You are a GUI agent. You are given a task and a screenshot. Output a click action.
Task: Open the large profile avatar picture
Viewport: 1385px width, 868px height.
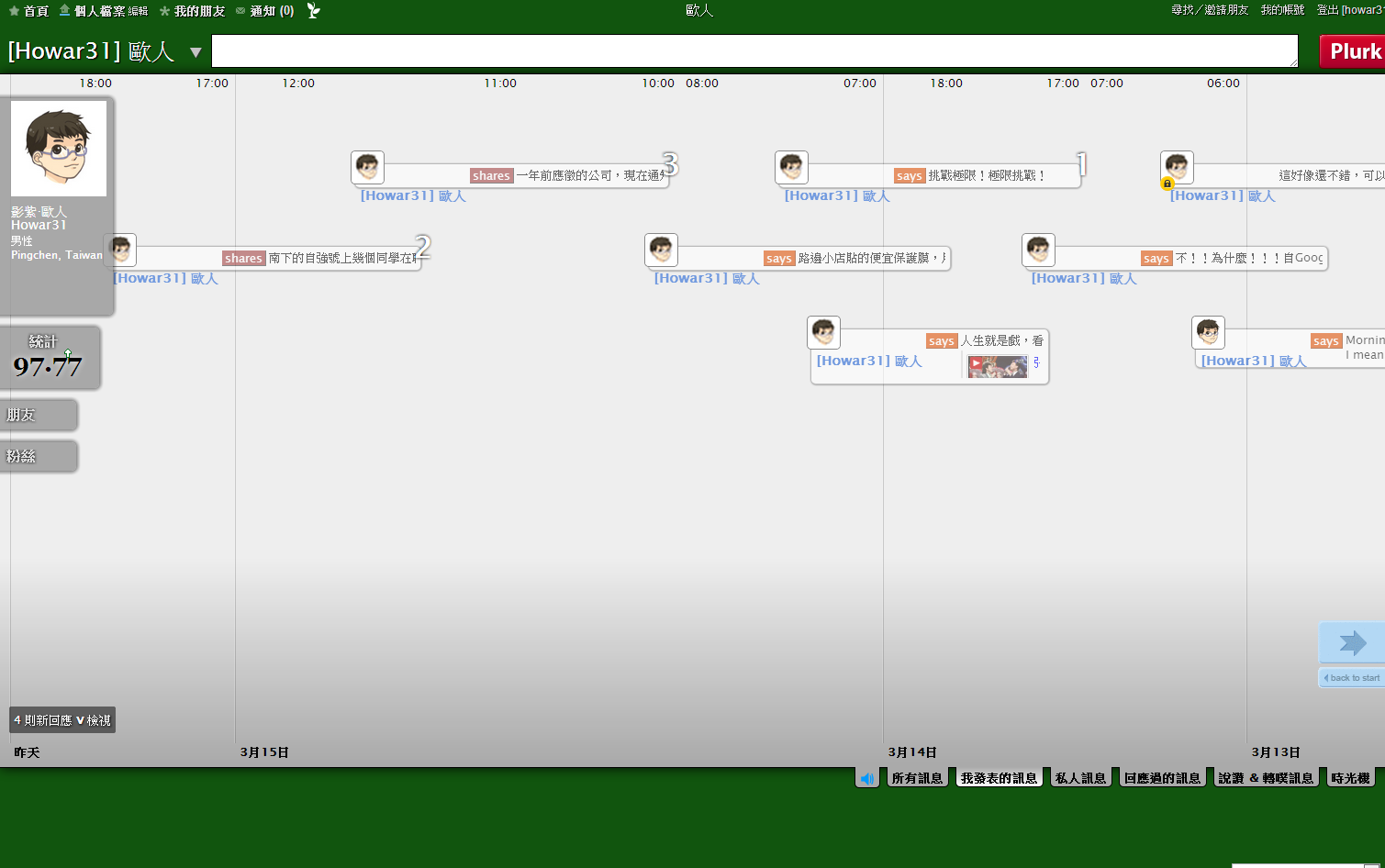(x=59, y=149)
